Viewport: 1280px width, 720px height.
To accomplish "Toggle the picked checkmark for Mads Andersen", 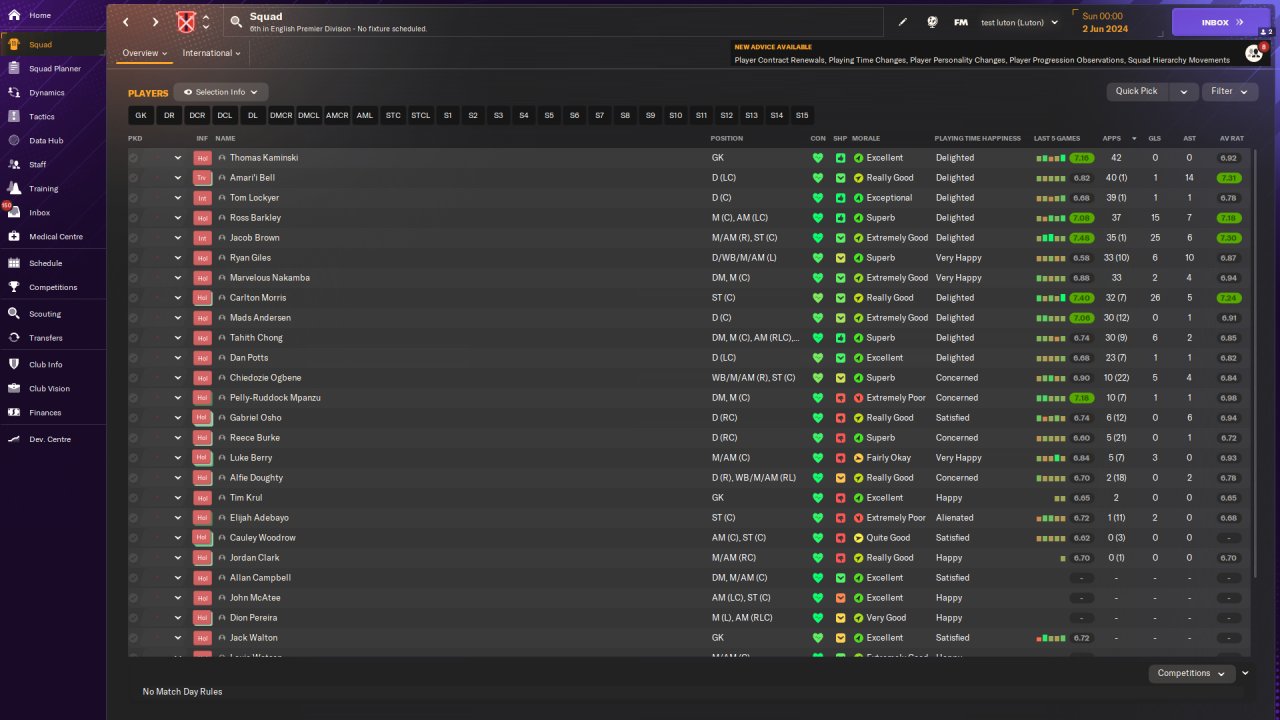I will point(134,318).
